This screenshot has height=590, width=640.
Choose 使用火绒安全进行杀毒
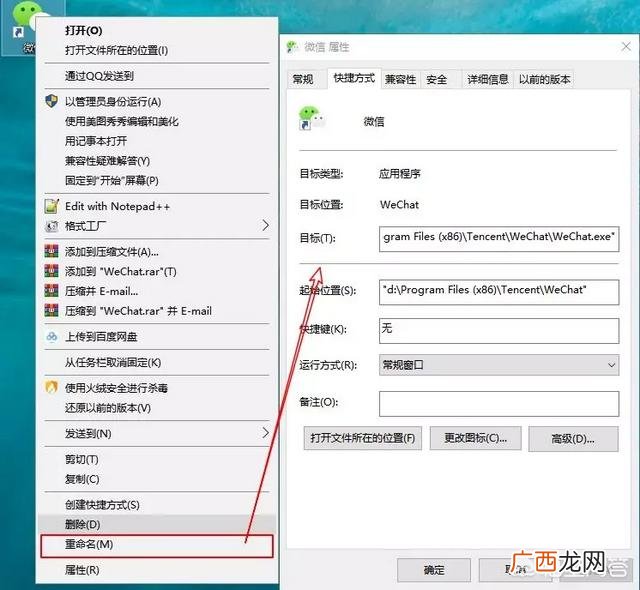[156, 388]
